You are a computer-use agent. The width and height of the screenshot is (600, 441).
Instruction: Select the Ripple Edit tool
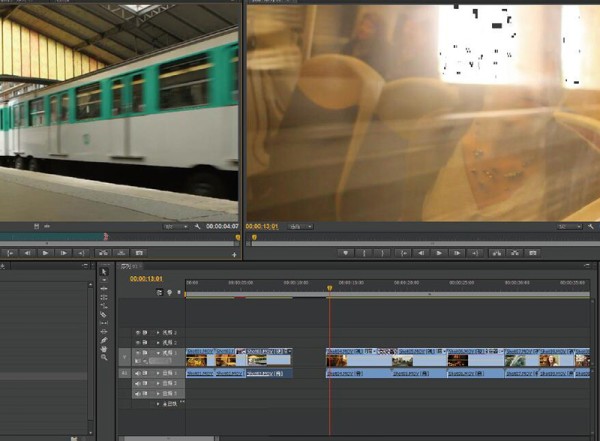(104, 289)
